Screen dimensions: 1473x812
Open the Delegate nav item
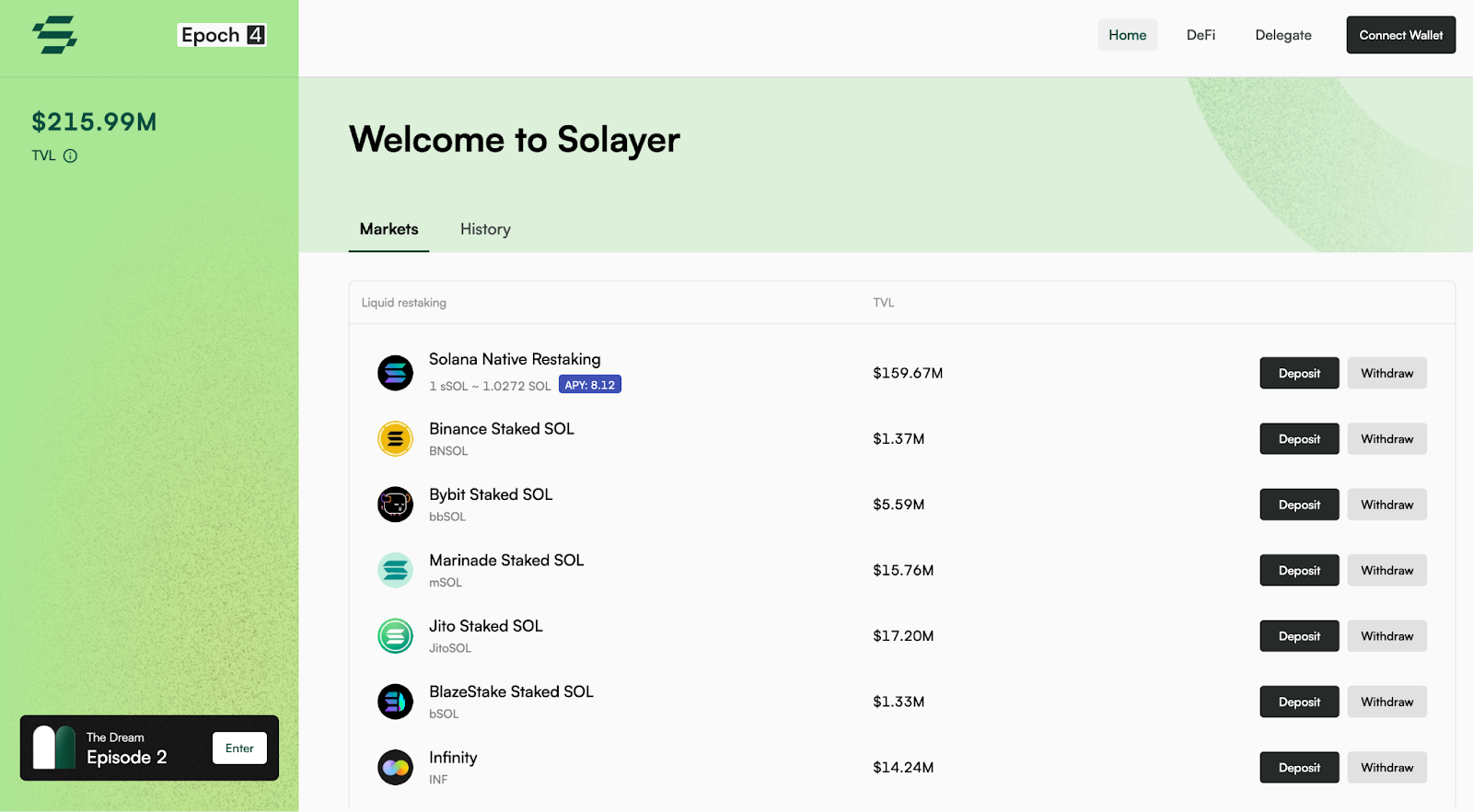click(x=1283, y=35)
